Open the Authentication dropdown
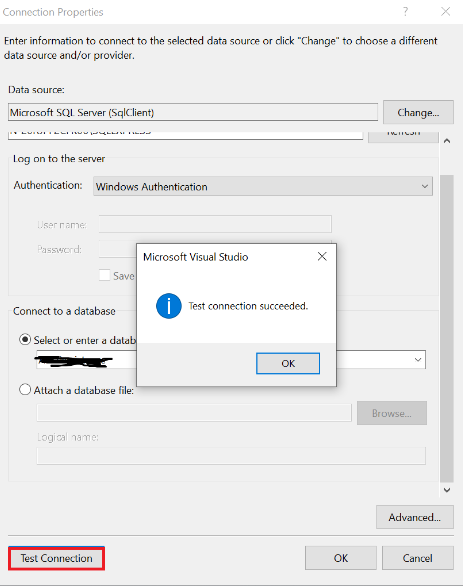 point(263,186)
